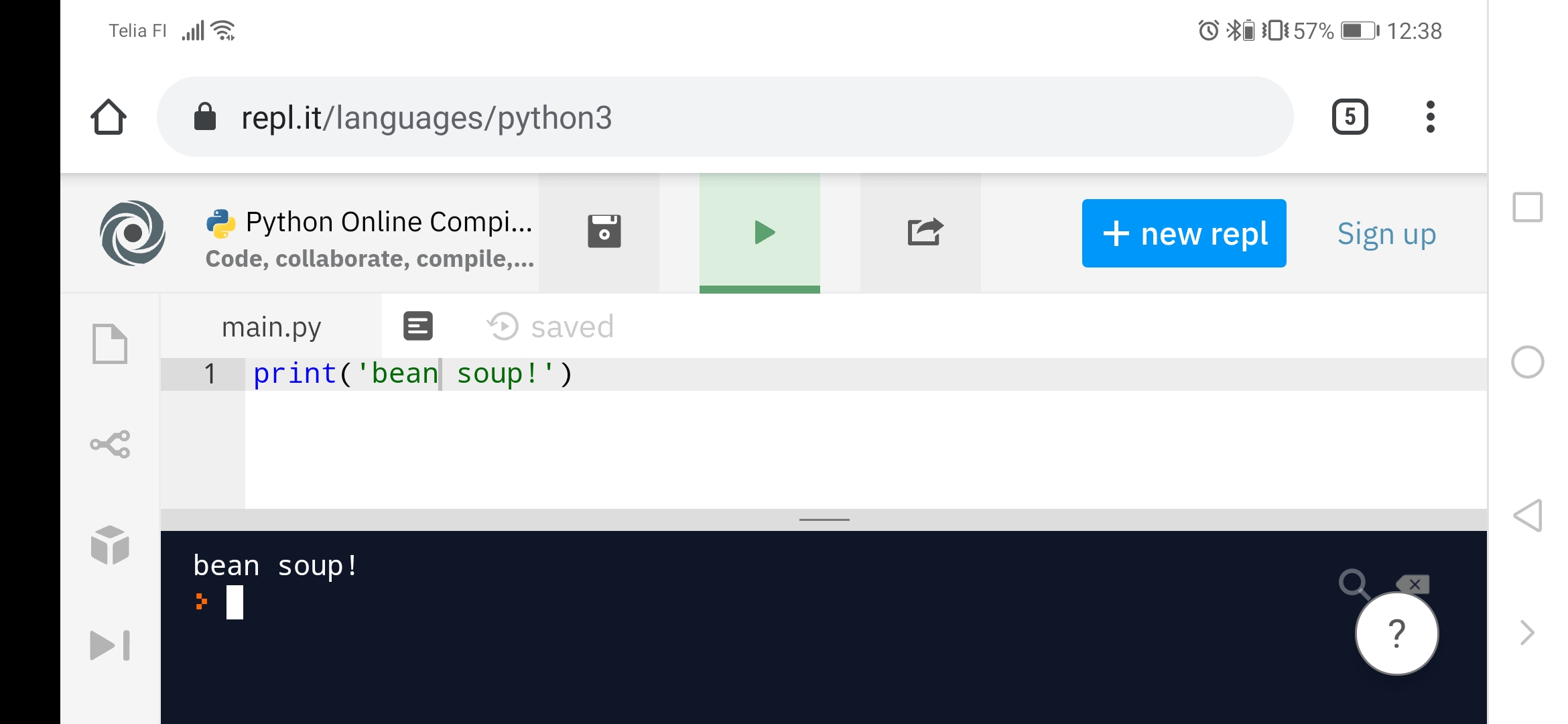The height and width of the screenshot is (724, 1568).
Task: Create a new repl
Action: (x=1183, y=233)
